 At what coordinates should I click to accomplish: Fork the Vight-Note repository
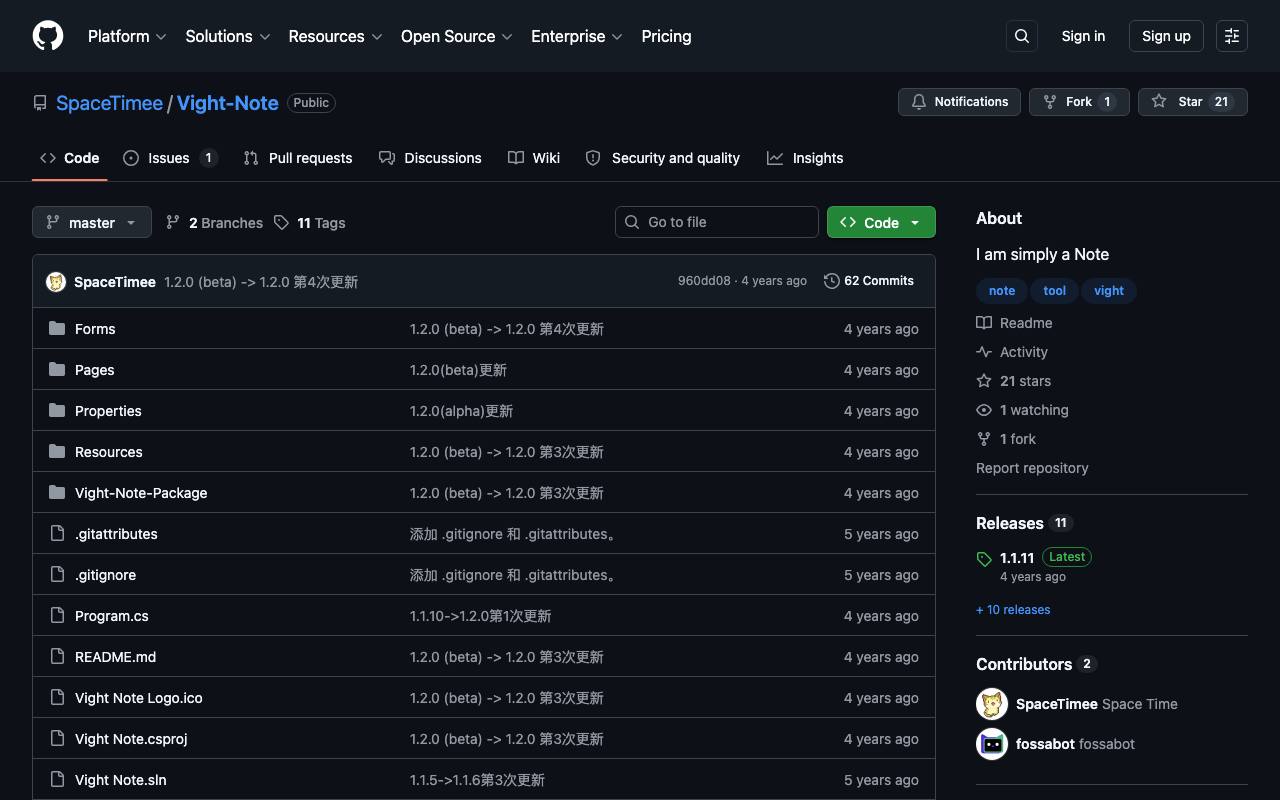pos(1079,102)
